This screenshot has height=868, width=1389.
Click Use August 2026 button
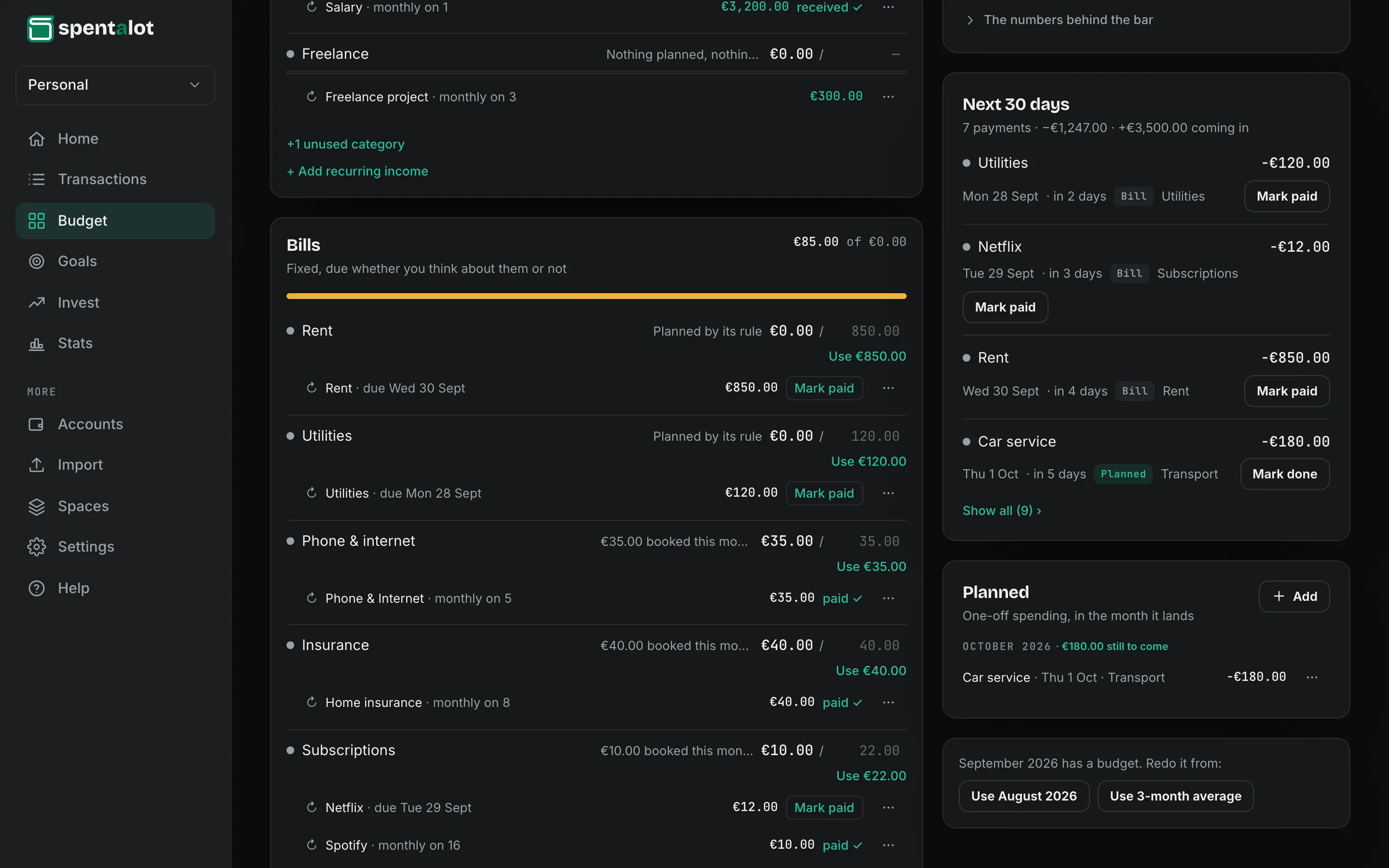(x=1023, y=796)
